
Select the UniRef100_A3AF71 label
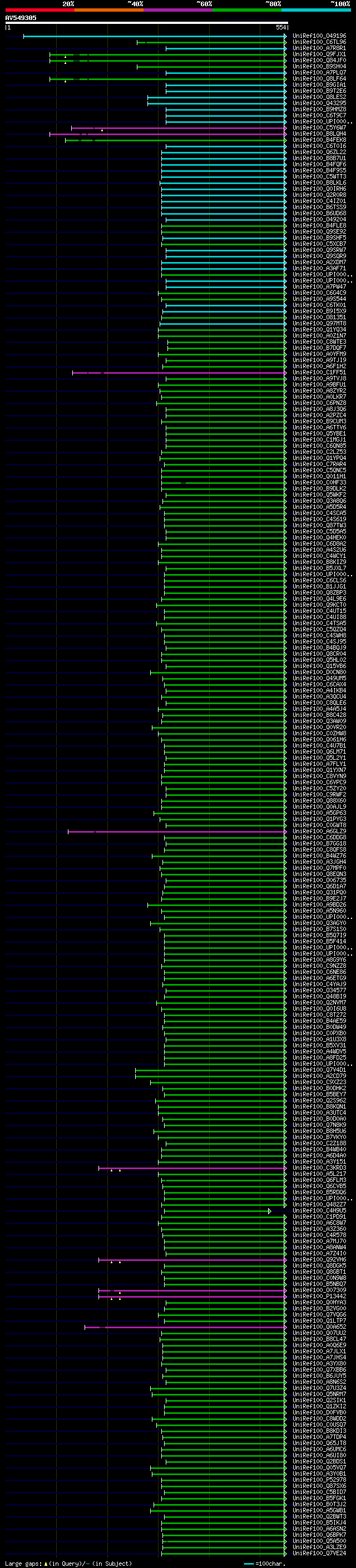click(319, 269)
